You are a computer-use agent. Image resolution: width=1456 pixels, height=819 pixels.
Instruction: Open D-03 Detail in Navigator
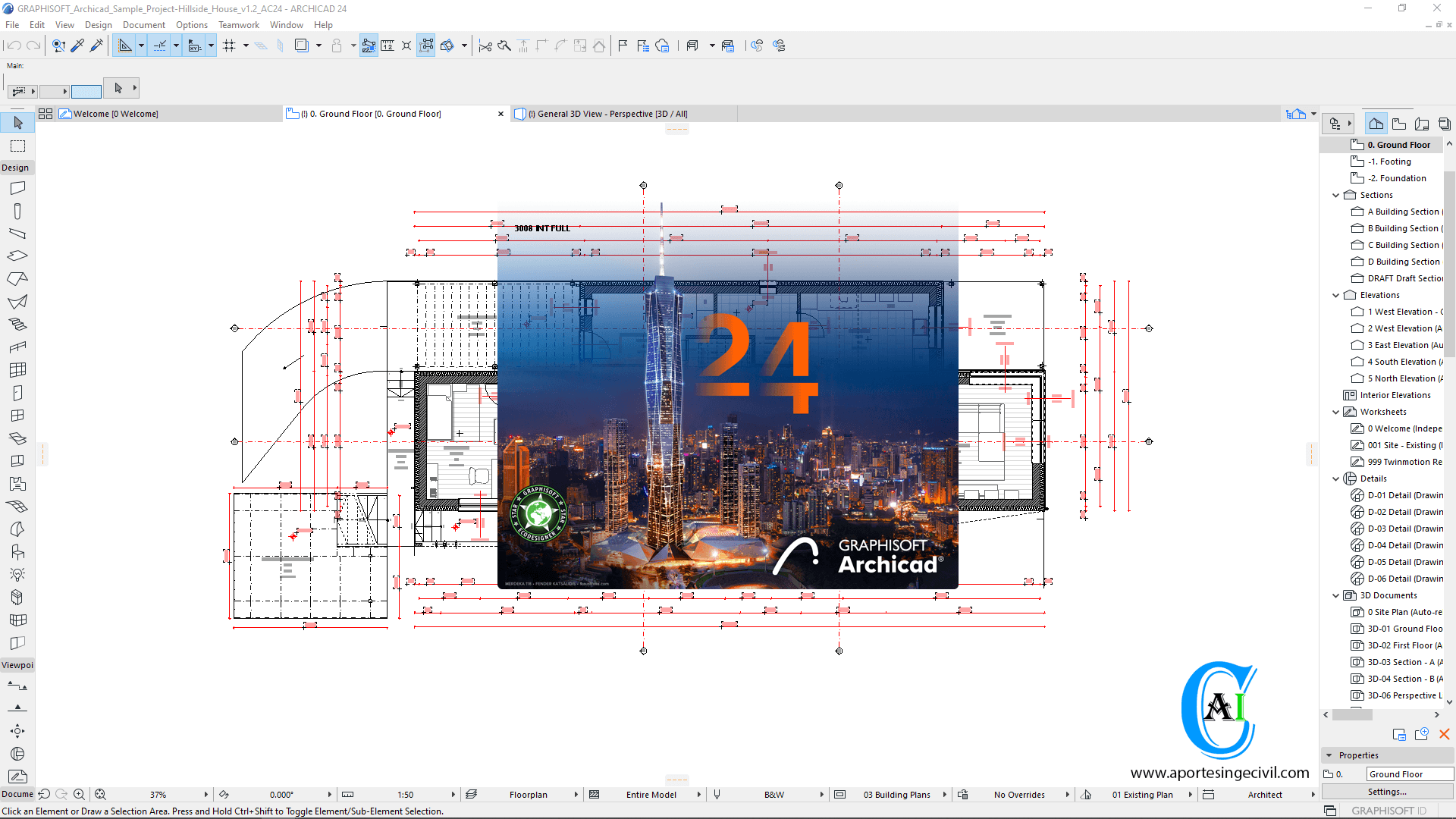[x=1397, y=529]
